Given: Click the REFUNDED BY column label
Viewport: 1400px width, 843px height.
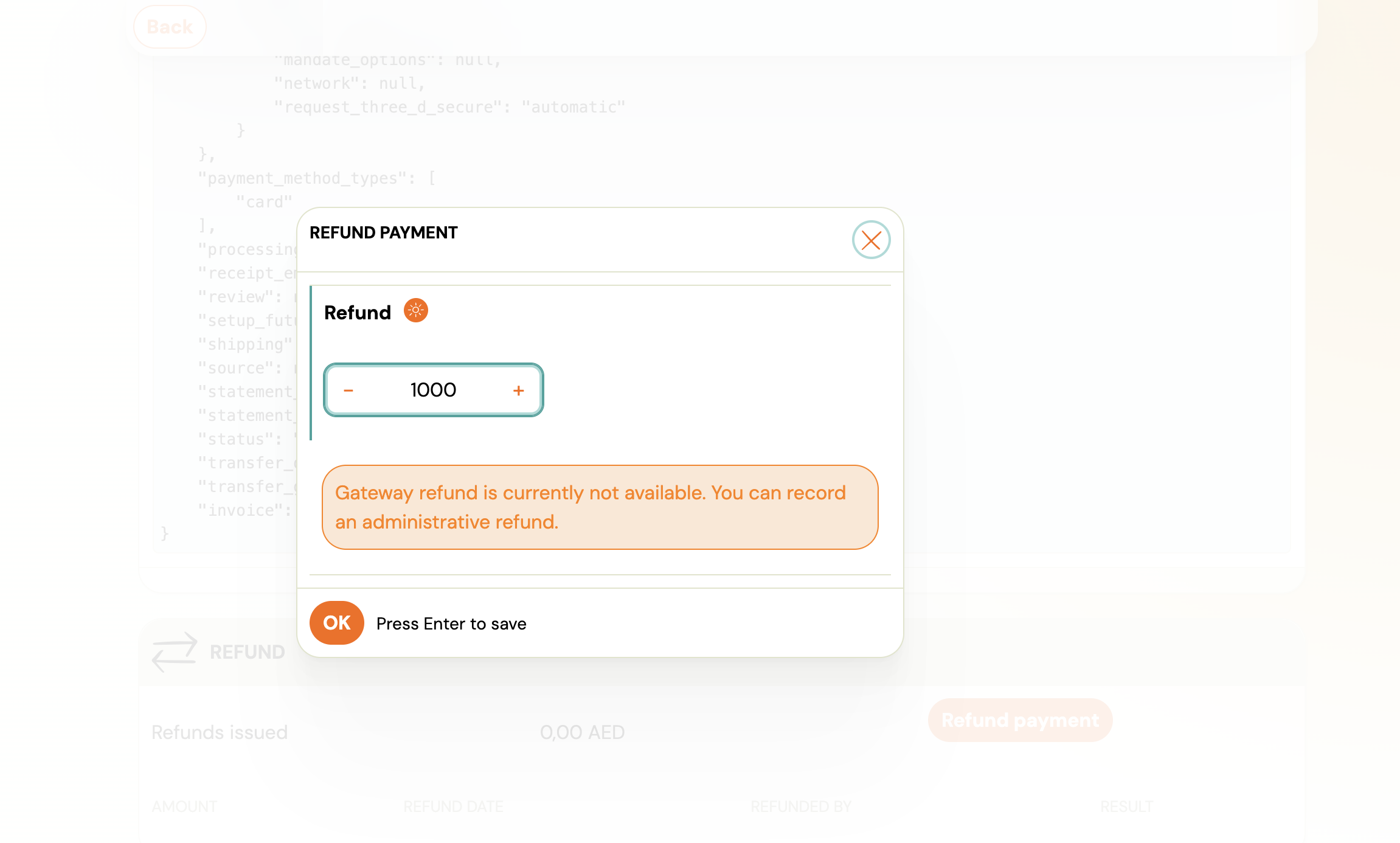Looking at the screenshot, I should (802, 806).
